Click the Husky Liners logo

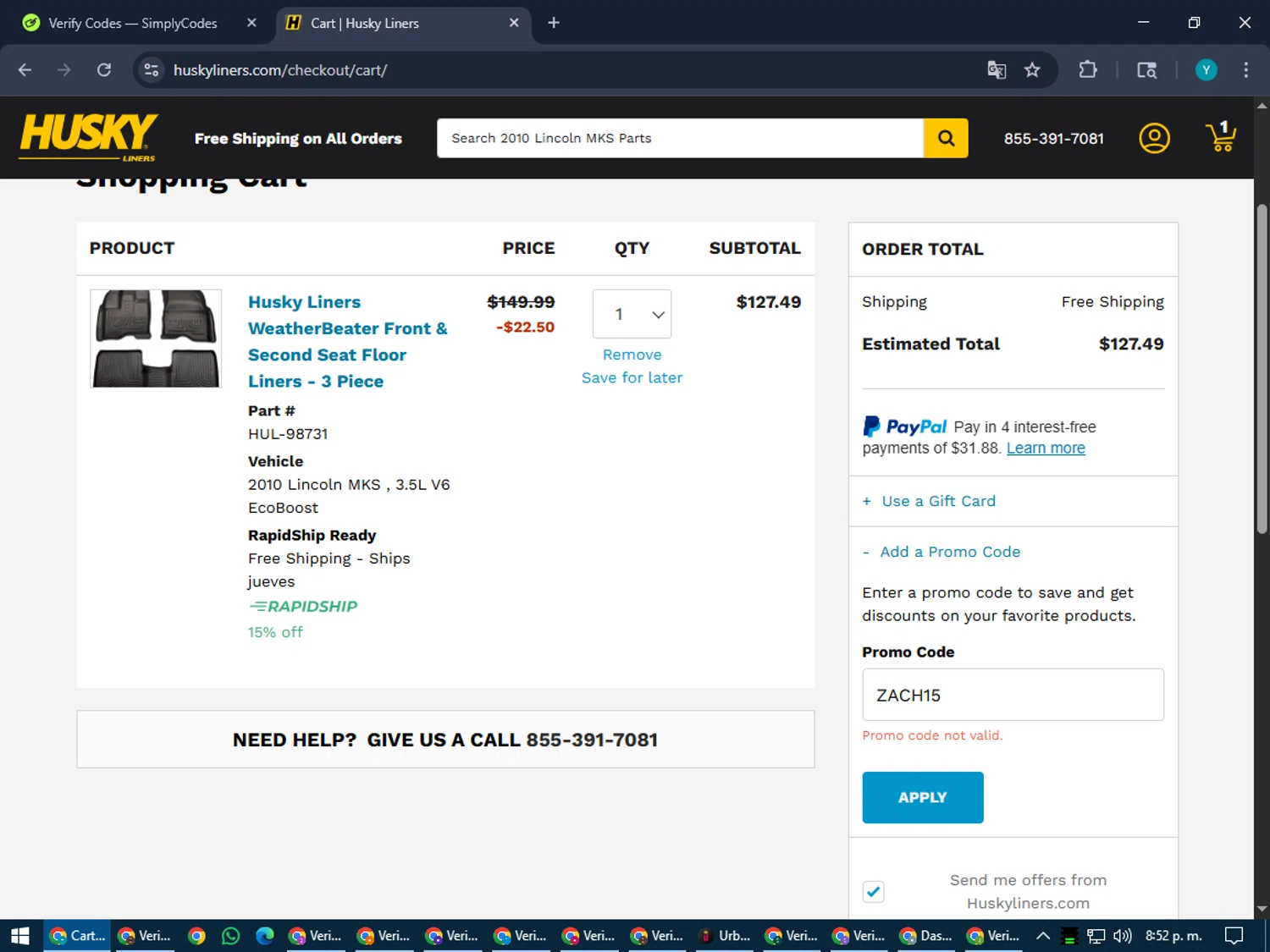tap(88, 137)
